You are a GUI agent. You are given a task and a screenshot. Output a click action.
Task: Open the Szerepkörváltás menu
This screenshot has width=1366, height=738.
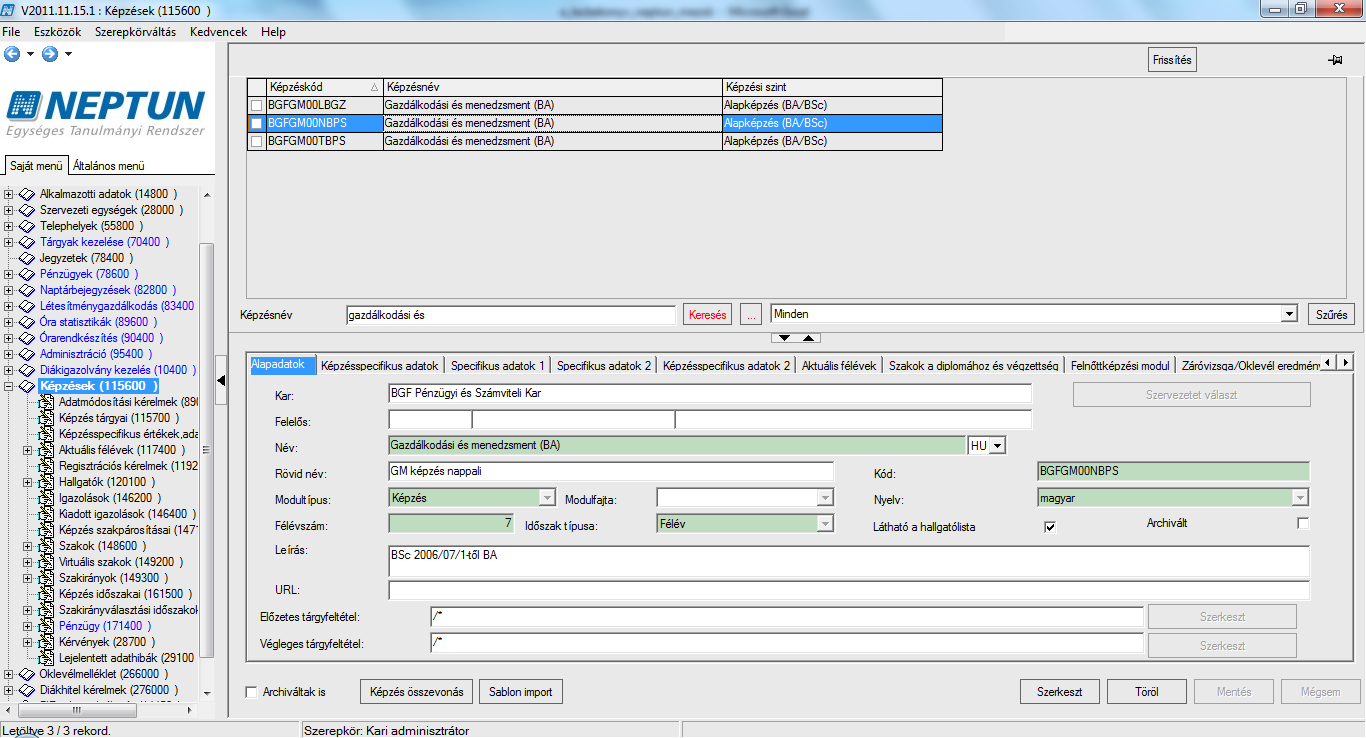coord(135,32)
